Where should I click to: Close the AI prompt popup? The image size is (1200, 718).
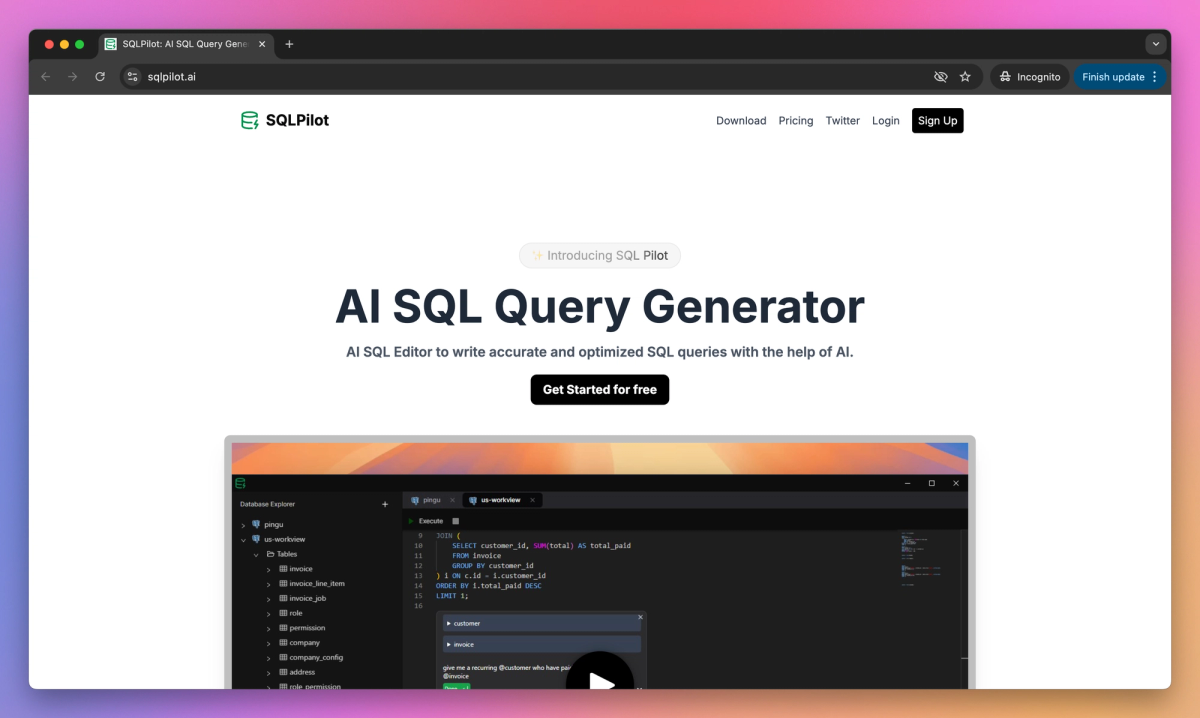640,617
